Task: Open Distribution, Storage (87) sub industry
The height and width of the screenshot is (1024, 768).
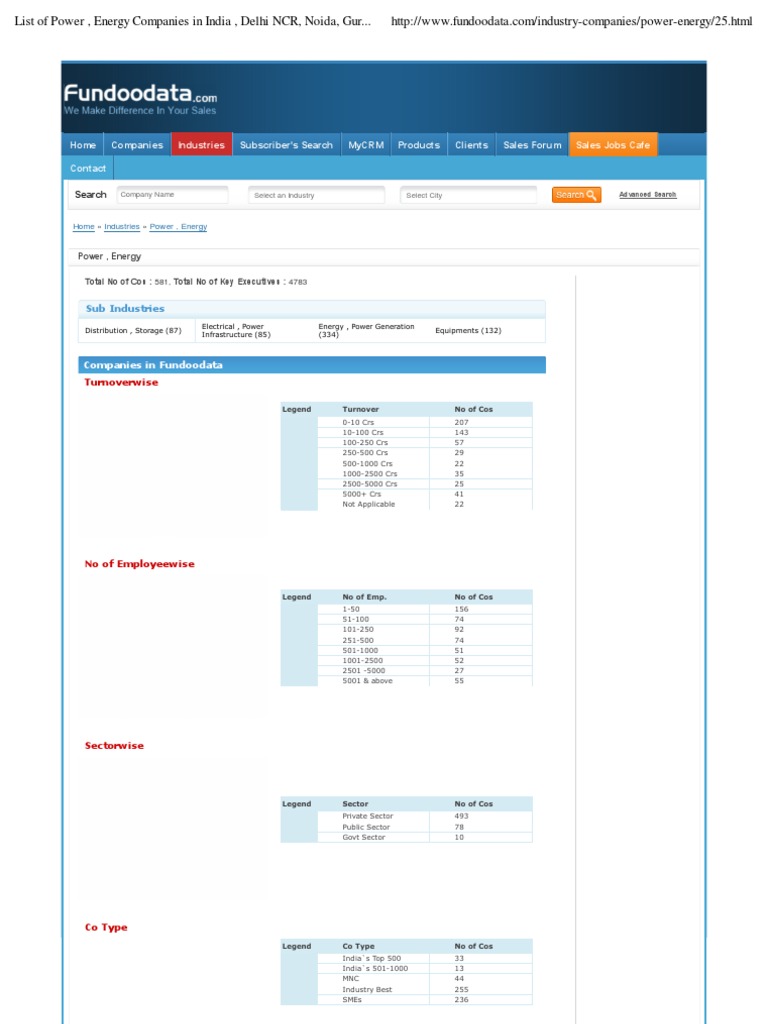Action: click(x=133, y=330)
